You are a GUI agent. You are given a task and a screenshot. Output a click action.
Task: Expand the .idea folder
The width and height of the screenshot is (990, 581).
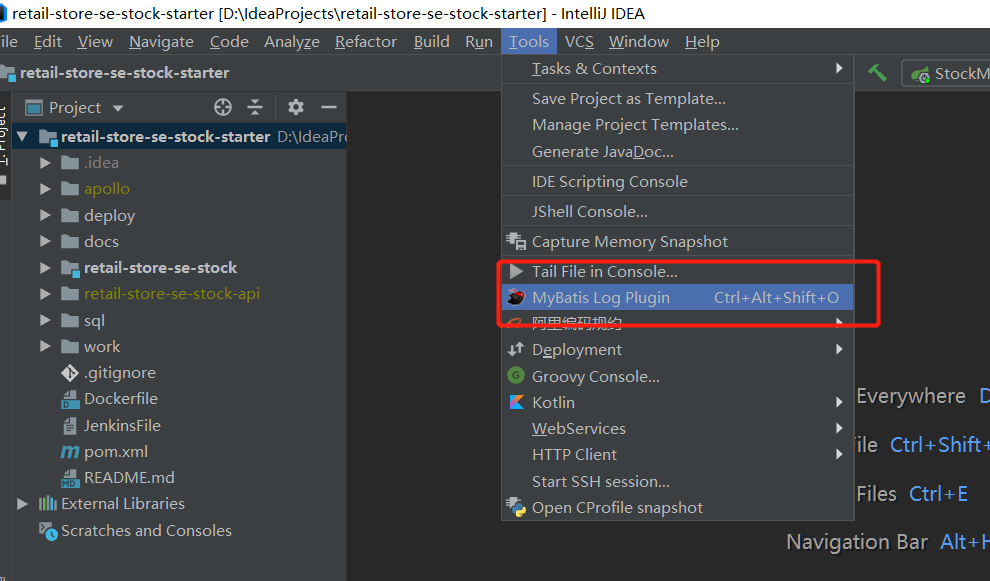pos(45,162)
